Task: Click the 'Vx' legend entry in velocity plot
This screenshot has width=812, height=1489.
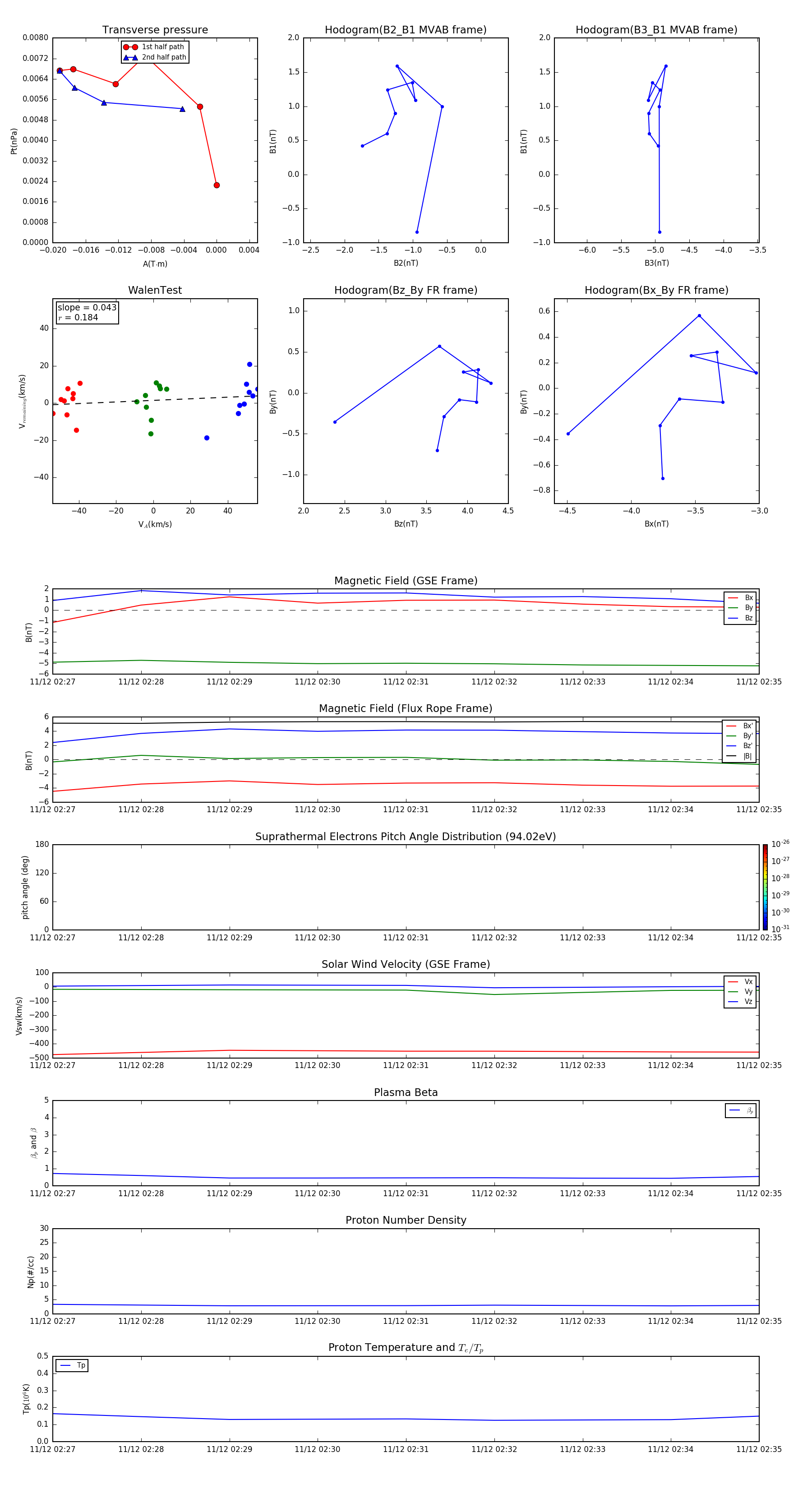Action: click(x=740, y=981)
